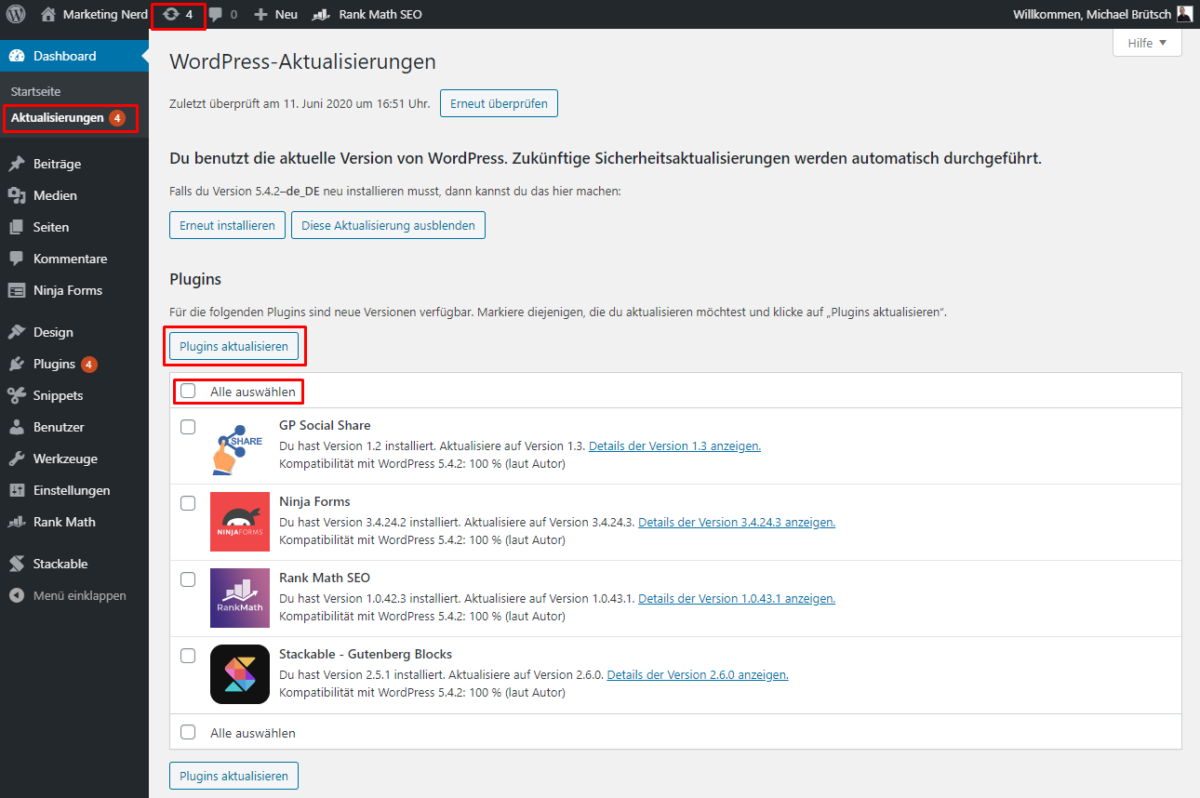Check the bottom Alle auswählen checkbox

(188, 732)
